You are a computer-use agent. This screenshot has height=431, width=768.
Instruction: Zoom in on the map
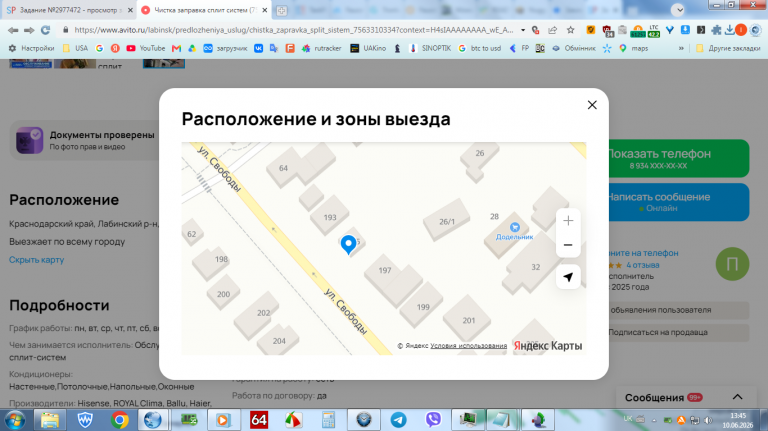point(568,221)
